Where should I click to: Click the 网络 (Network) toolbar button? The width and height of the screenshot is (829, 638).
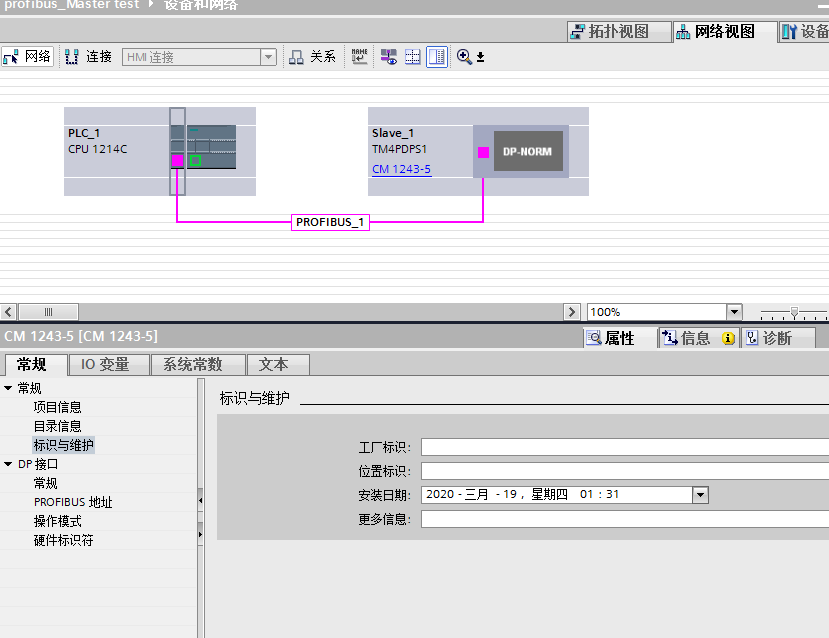tap(27, 57)
